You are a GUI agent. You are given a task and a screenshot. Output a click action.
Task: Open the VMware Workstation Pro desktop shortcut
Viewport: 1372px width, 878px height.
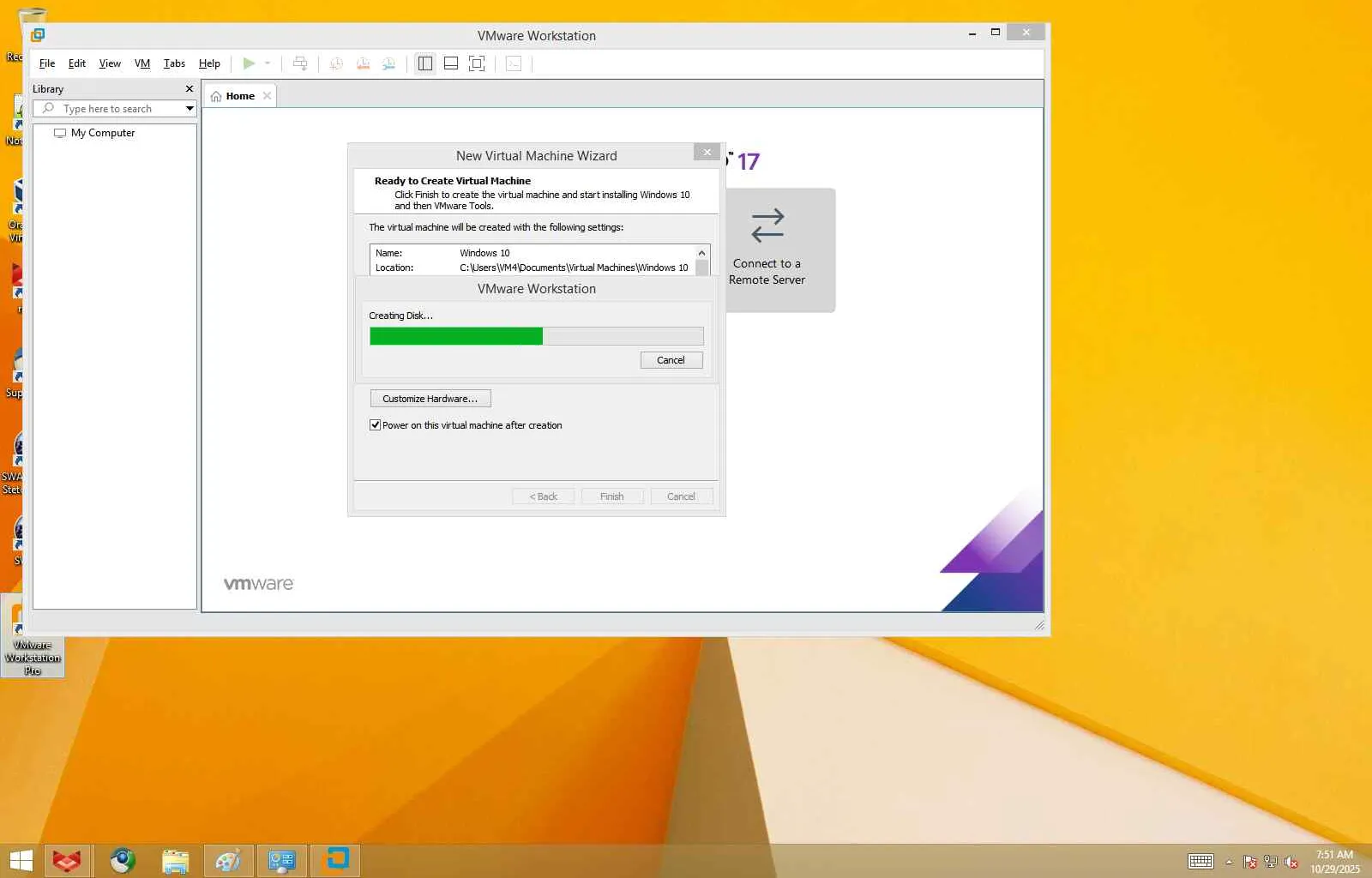pos(33,636)
